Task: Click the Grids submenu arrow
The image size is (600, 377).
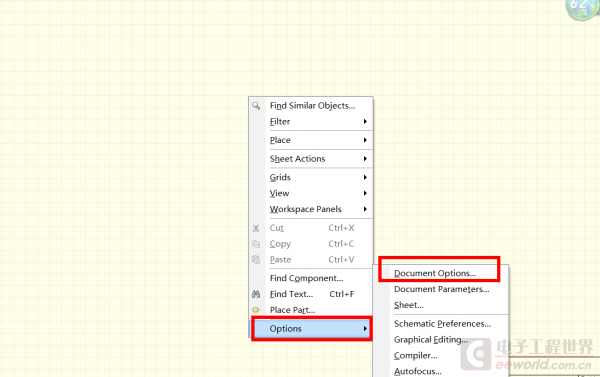Action: pos(365,177)
